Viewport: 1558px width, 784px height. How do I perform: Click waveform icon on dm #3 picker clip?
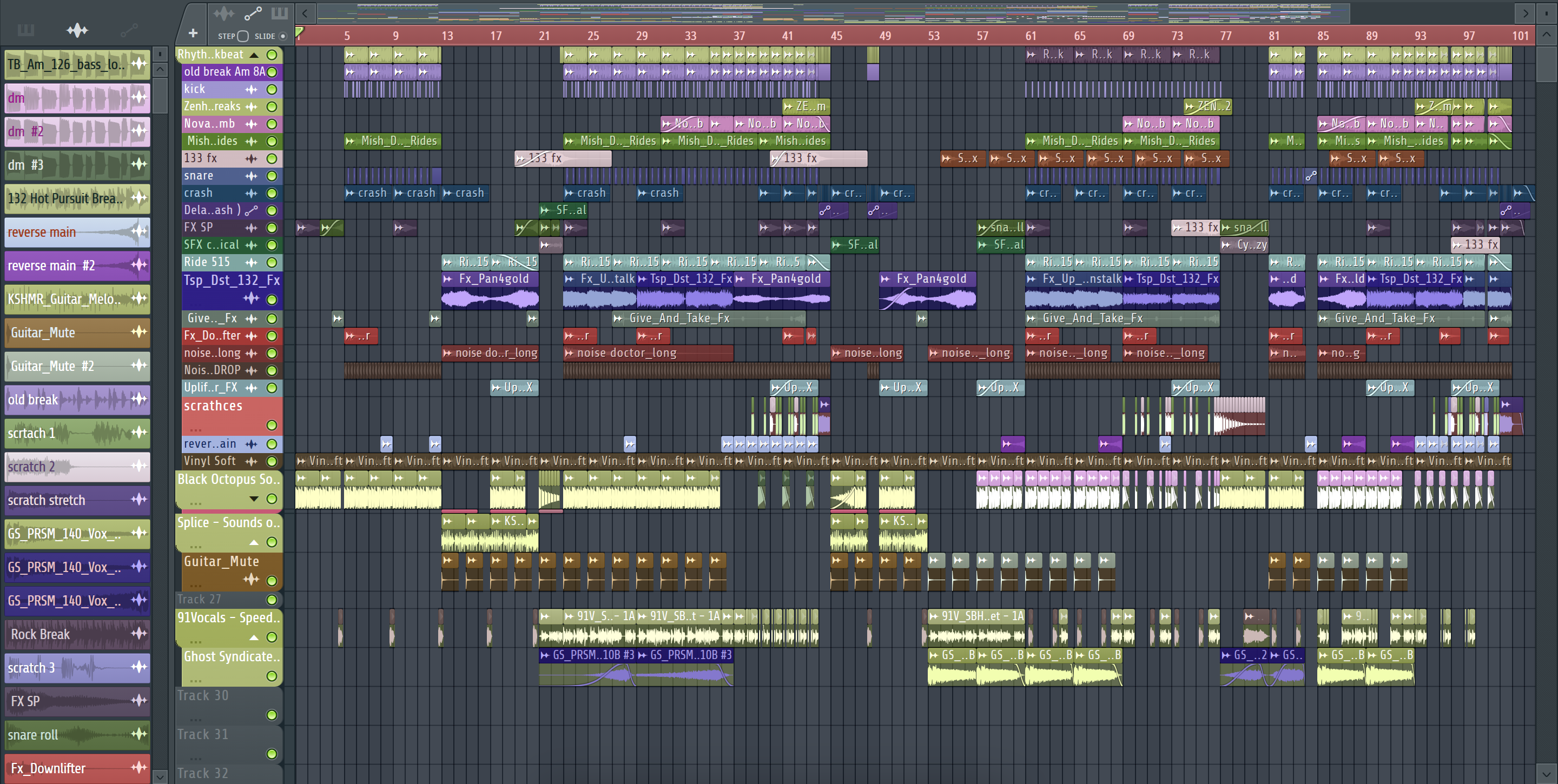(x=139, y=164)
